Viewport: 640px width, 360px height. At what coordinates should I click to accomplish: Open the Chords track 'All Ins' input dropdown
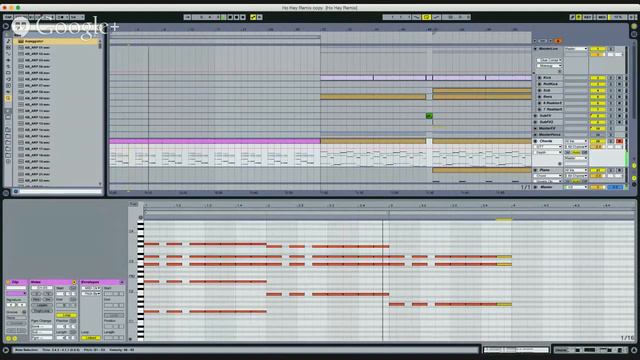(x=576, y=141)
